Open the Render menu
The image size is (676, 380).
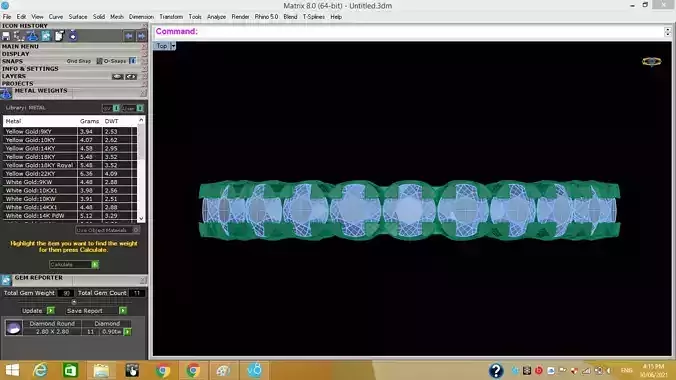click(x=240, y=17)
